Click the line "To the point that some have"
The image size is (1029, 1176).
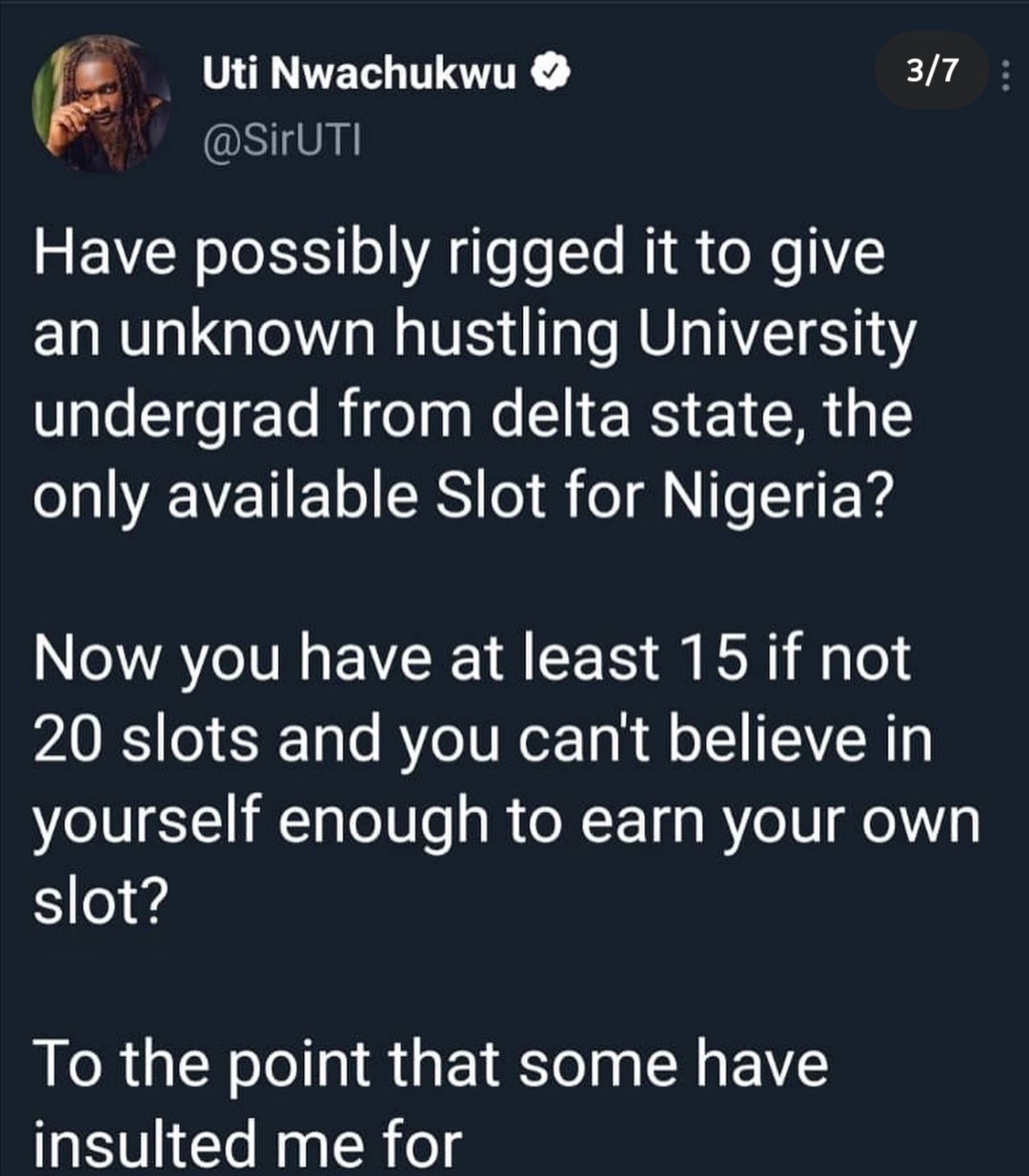pyautogui.click(x=431, y=1062)
